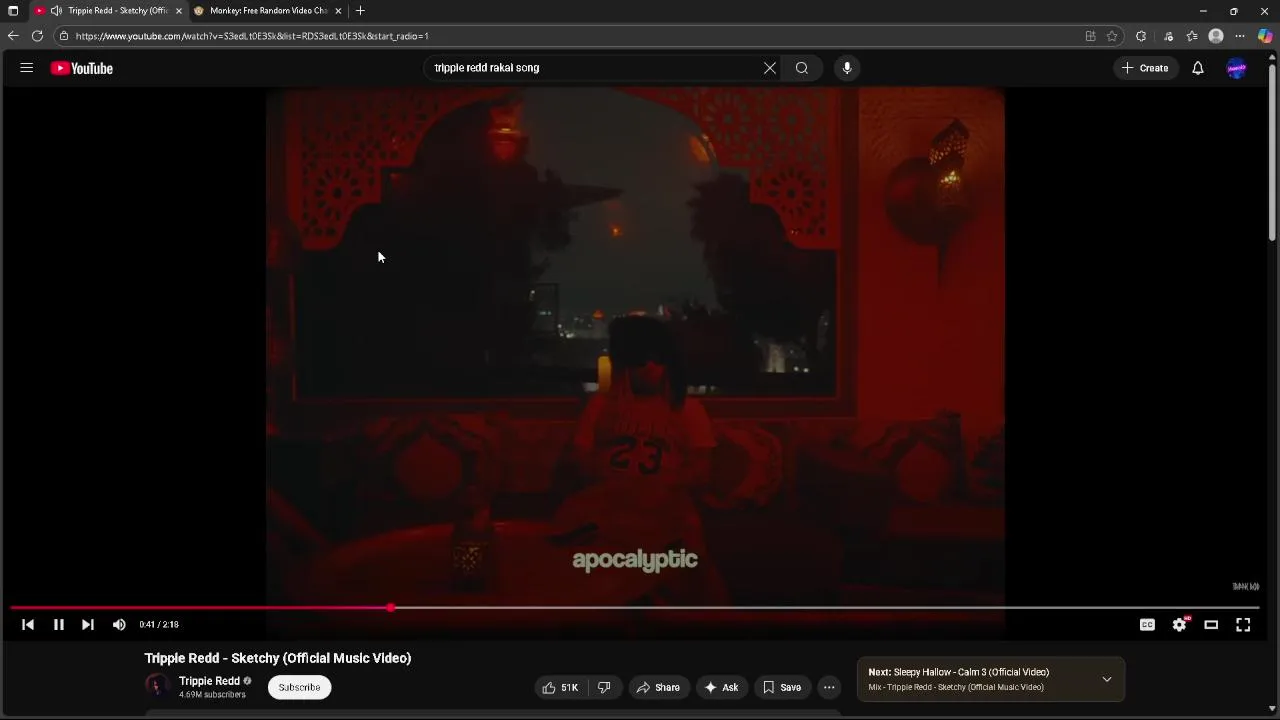This screenshot has height=720, width=1280.
Task: Open YouTube notifications bell
Action: tap(1198, 68)
